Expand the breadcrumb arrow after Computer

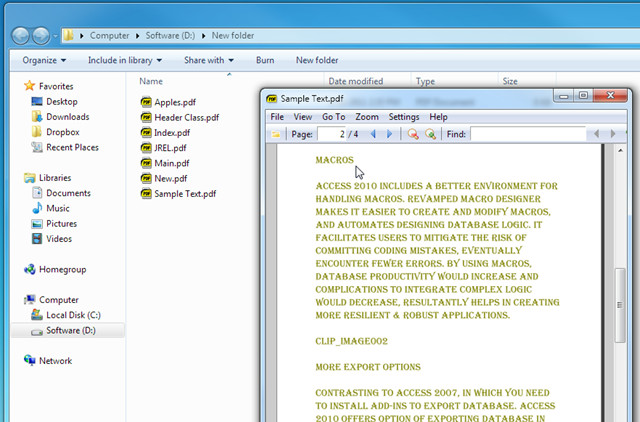coord(138,36)
